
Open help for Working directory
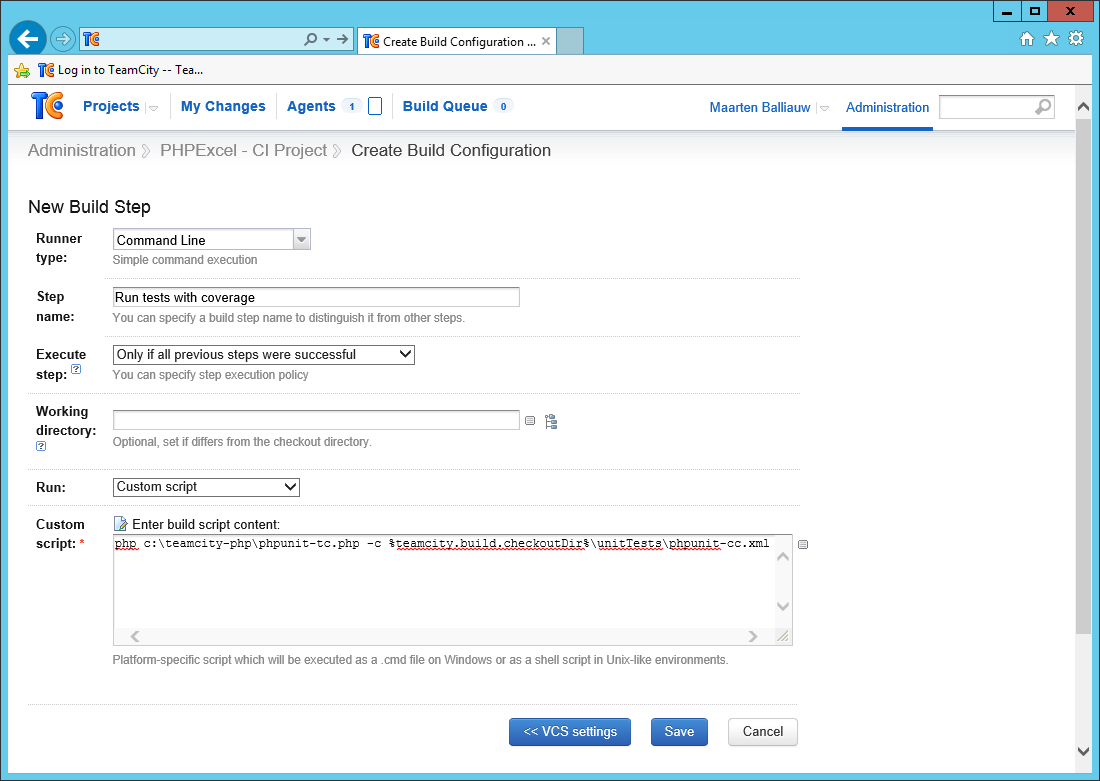click(x=41, y=446)
